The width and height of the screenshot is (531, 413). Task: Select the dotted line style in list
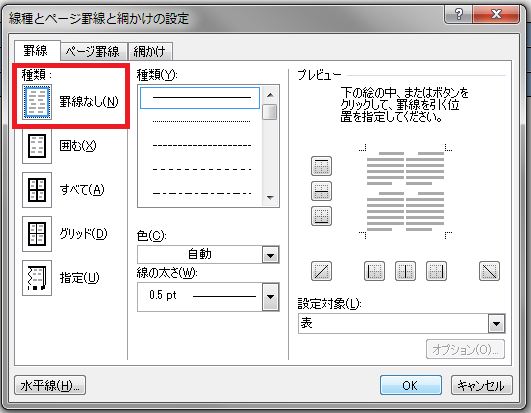(x=201, y=121)
